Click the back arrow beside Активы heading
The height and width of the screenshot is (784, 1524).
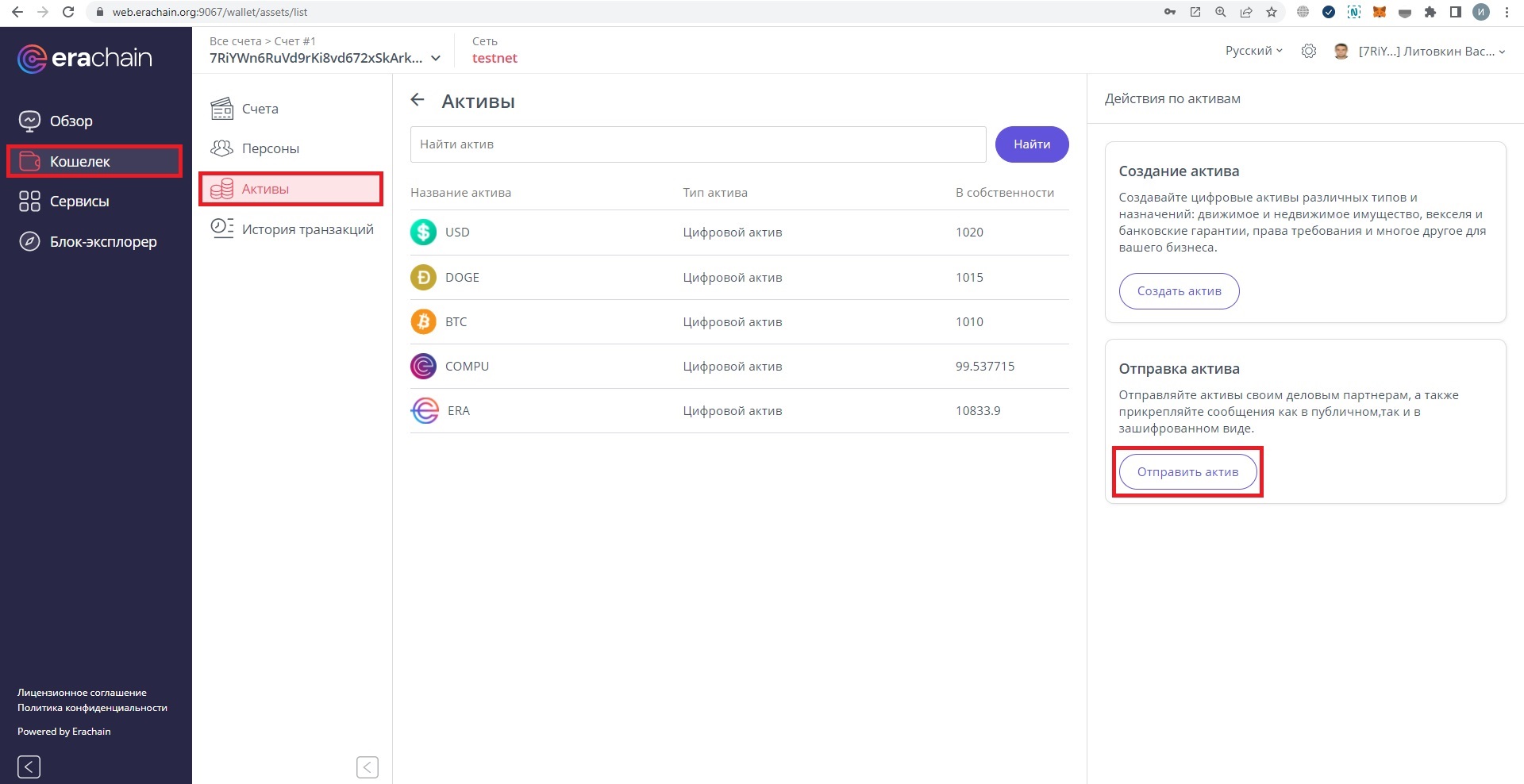[418, 100]
